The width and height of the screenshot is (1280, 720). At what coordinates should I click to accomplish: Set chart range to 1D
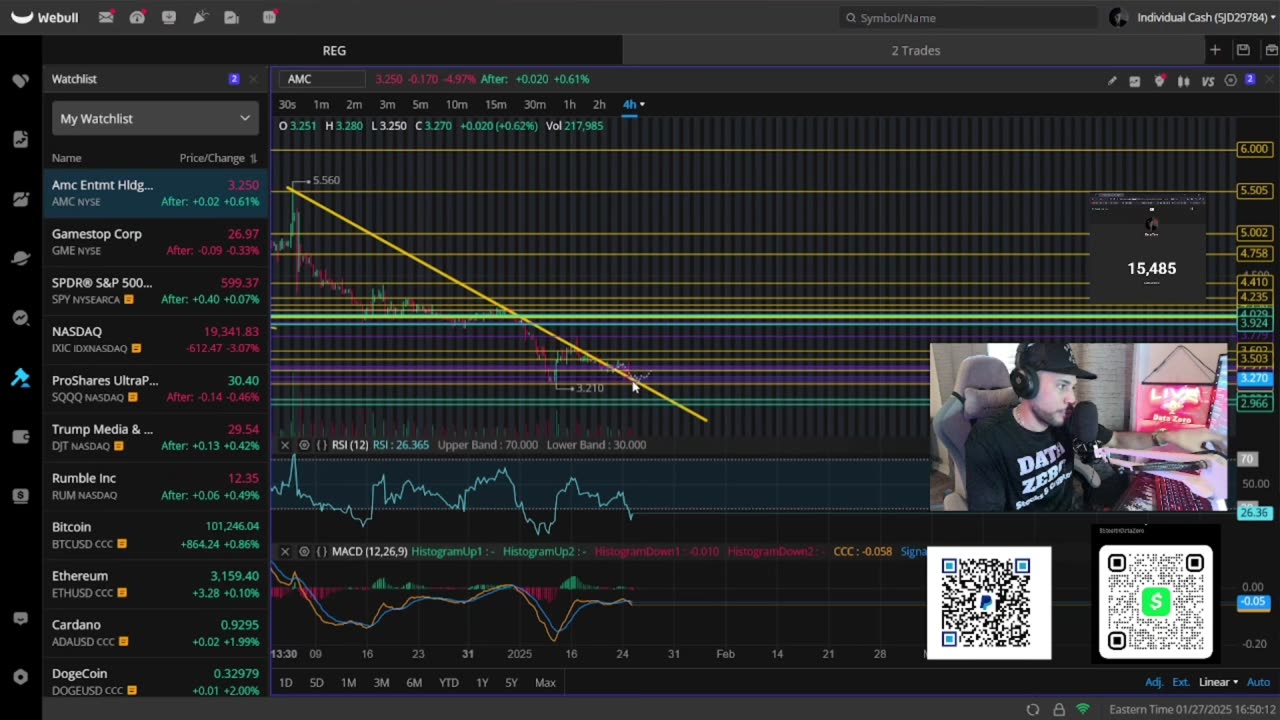[286, 683]
